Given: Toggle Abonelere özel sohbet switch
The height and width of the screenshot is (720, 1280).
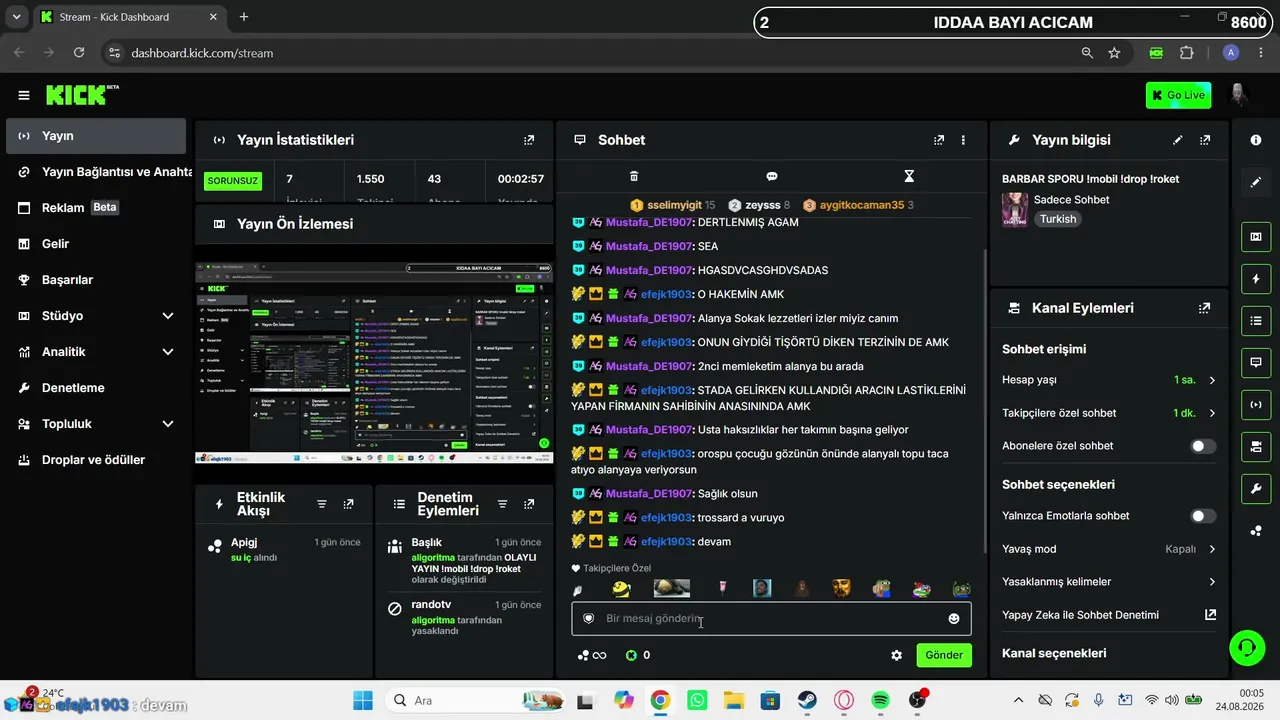Looking at the screenshot, I should click(x=1204, y=446).
